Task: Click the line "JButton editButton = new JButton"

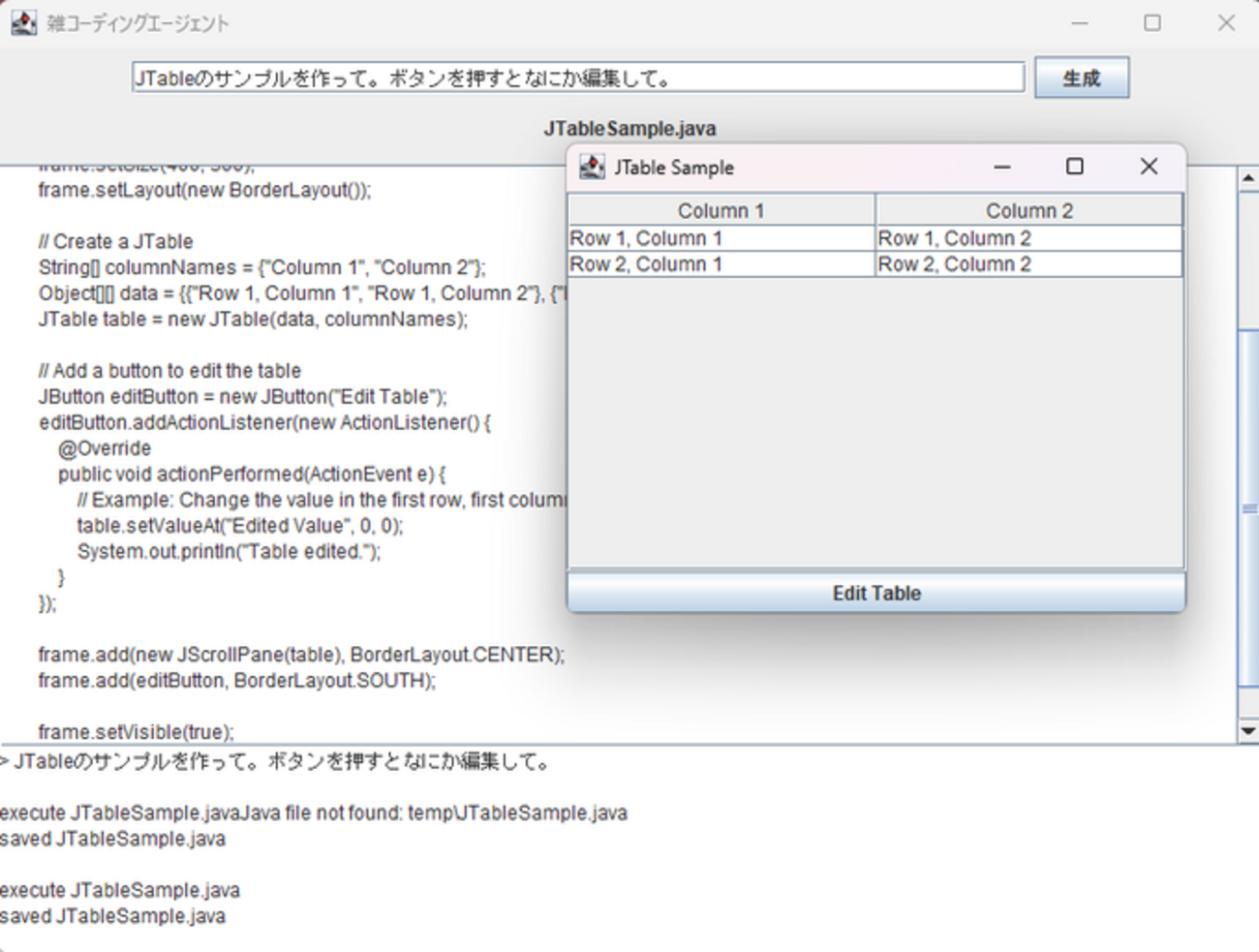Action: coord(243,396)
